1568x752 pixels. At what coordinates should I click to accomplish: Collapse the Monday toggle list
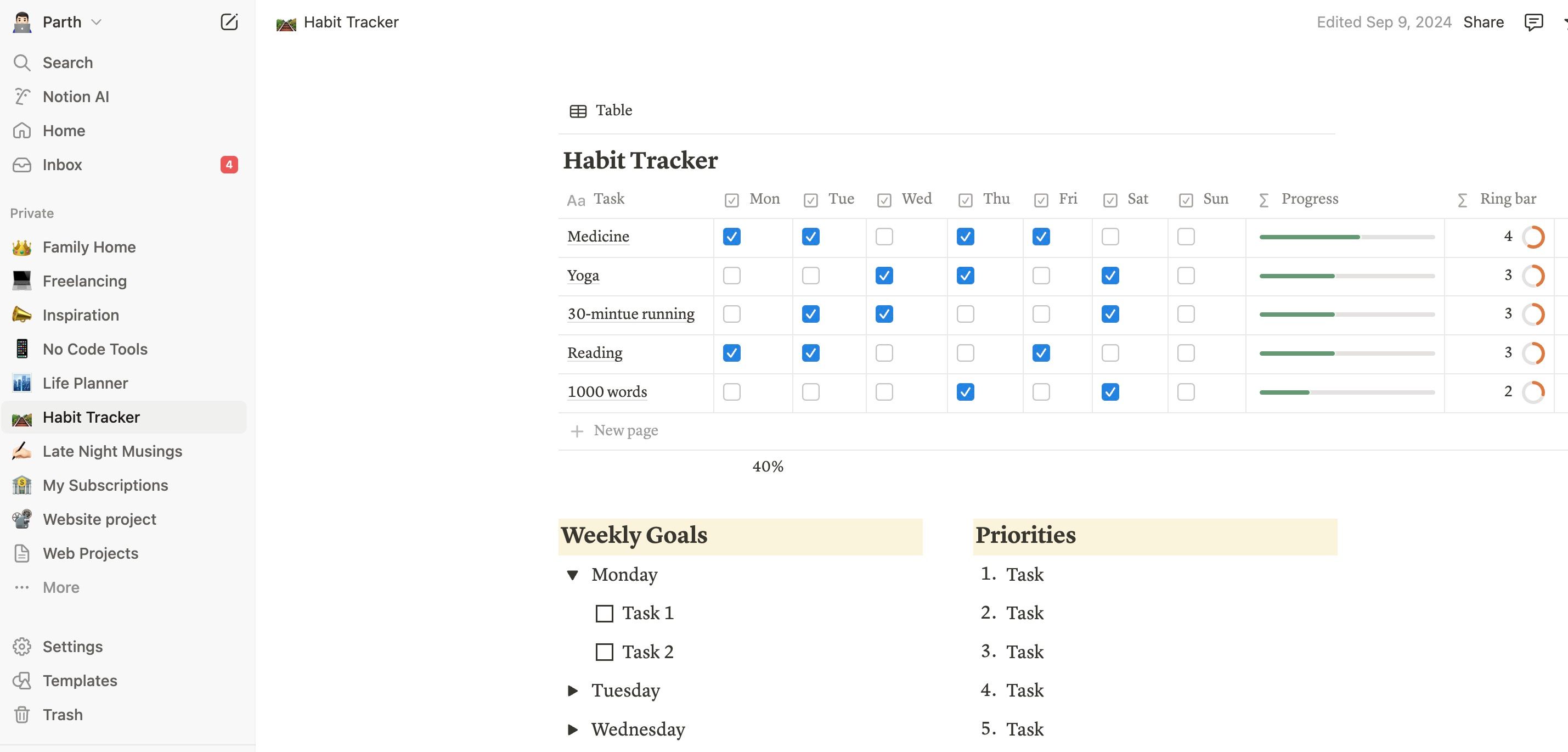coord(572,575)
